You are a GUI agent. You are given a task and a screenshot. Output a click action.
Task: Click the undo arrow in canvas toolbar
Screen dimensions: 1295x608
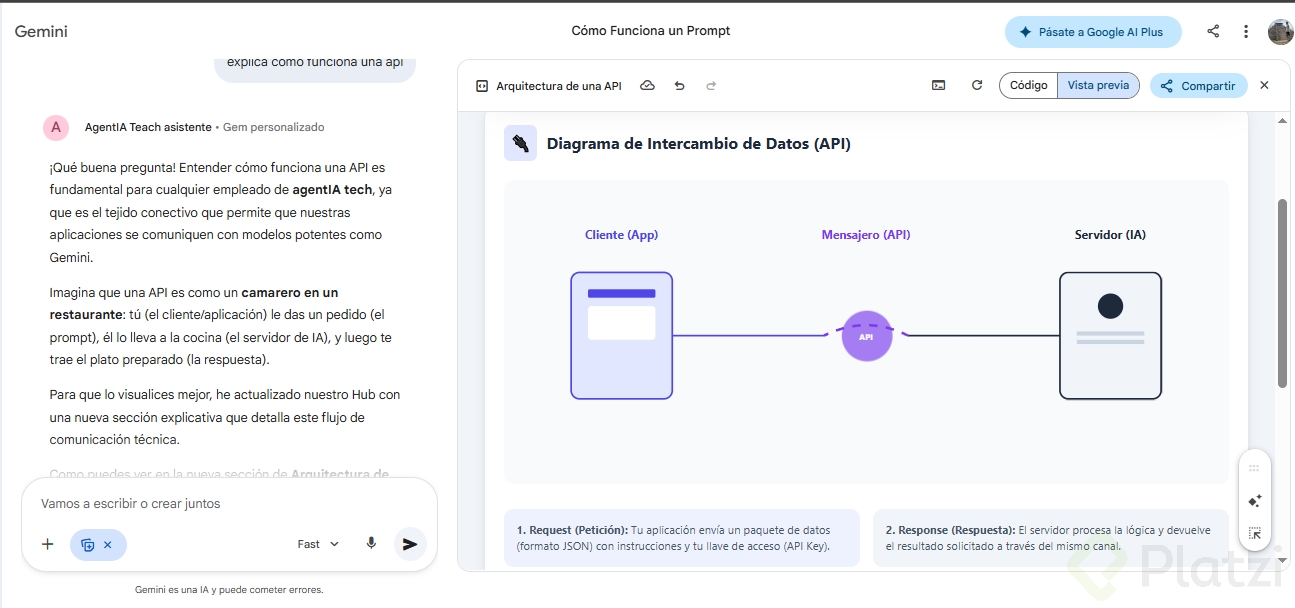(x=680, y=86)
